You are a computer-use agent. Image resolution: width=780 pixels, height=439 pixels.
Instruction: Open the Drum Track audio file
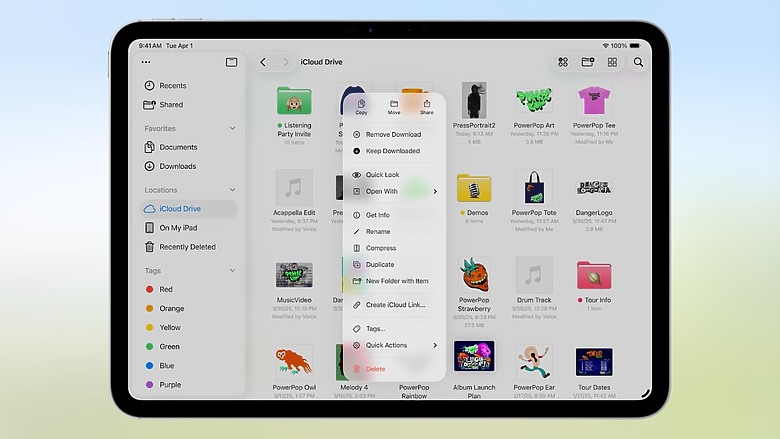tap(534, 274)
